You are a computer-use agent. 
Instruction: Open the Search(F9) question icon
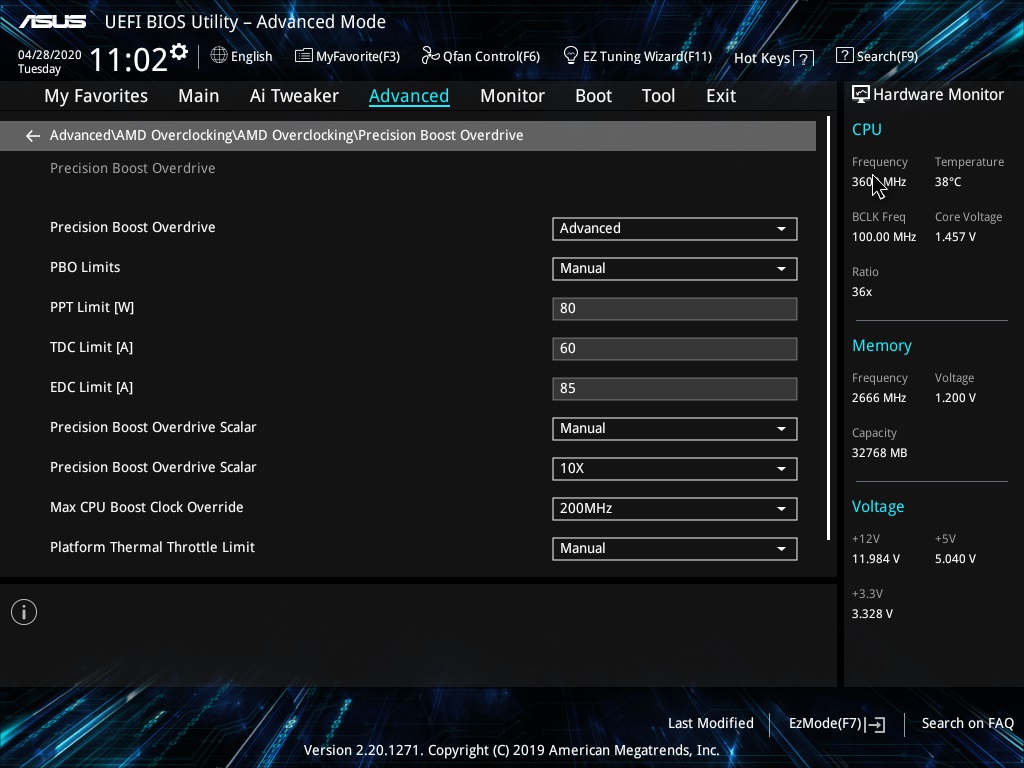click(844, 56)
